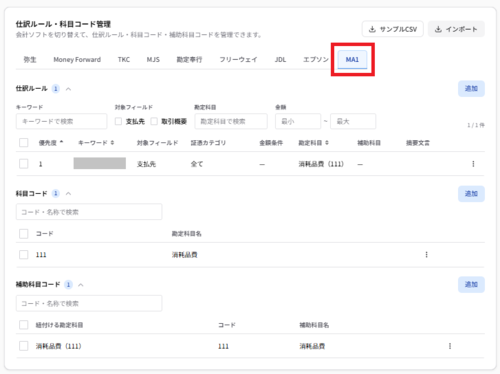Click 消耗品費 name in 科目コード table
Screen dimensions: 500x374
[x=184, y=255]
